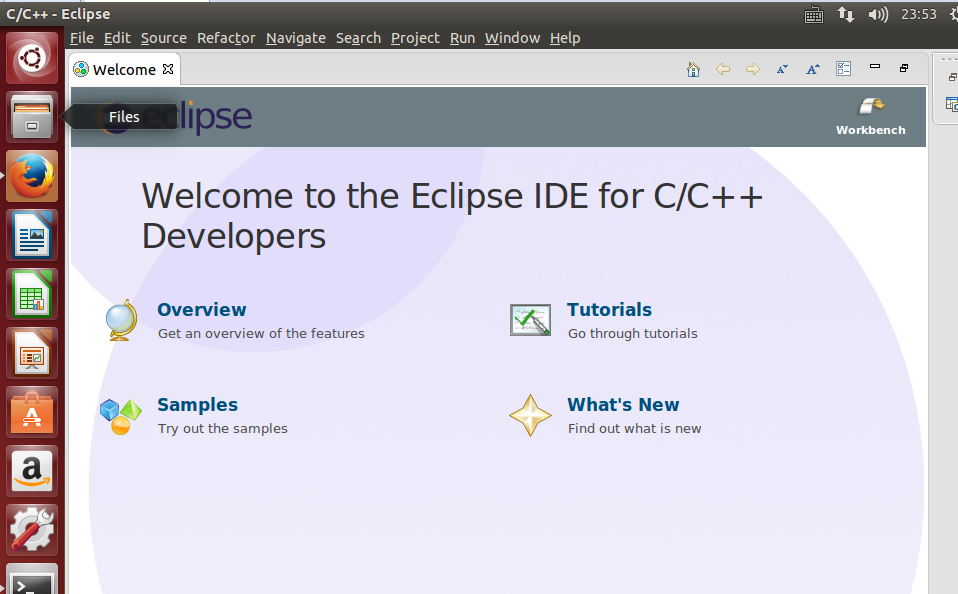Open the Overview link
Image resolution: width=958 pixels, height=594 pixels.
(202, 310)
